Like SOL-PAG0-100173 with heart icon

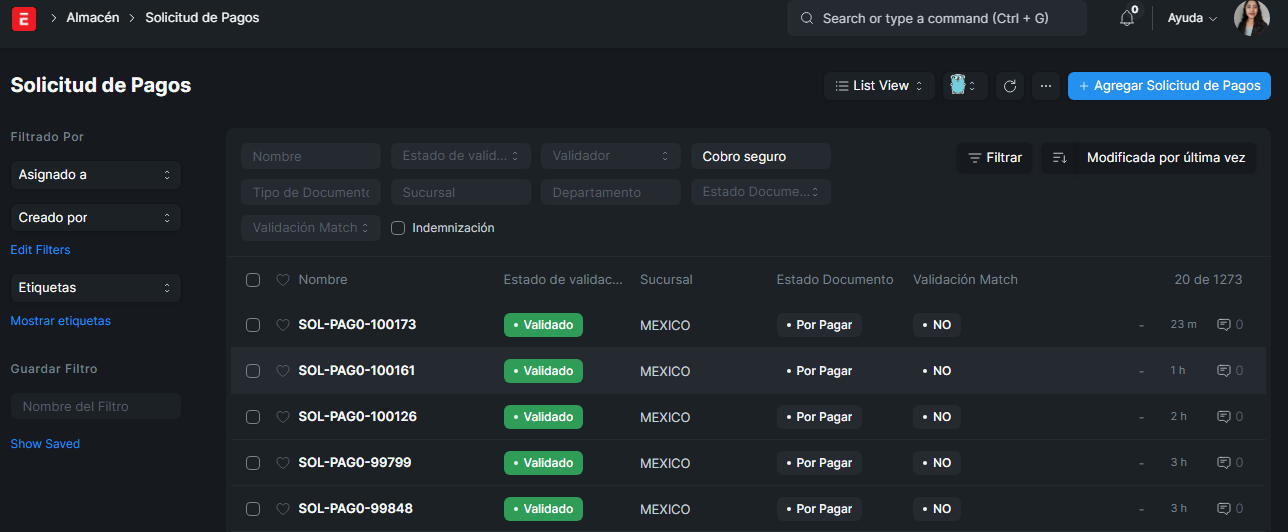coord(282,325)
